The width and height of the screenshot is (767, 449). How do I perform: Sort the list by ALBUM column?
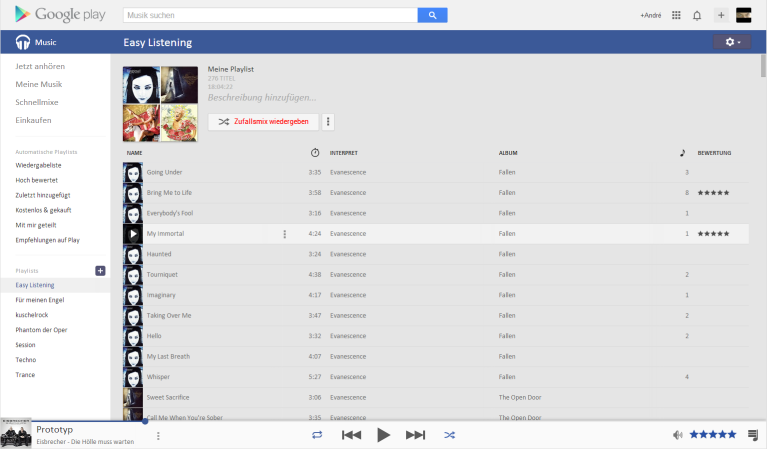508,153
